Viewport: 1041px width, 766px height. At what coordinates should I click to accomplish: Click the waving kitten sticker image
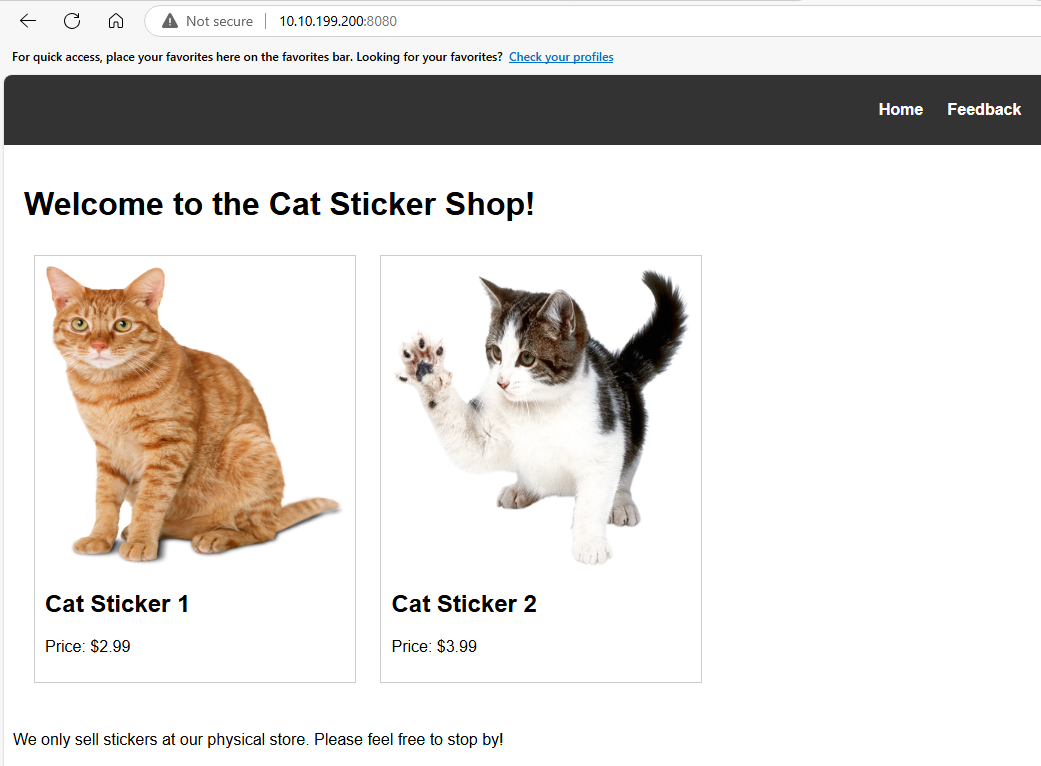pyautogui.click(x=540, y=416)
